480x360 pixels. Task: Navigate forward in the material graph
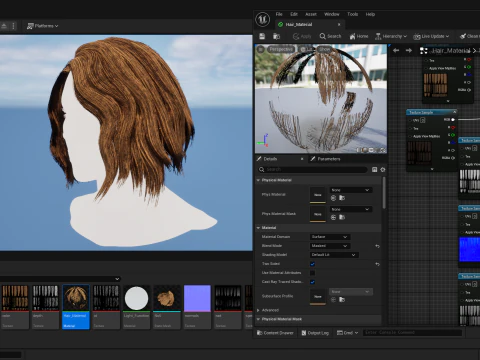tap(409, 50)
